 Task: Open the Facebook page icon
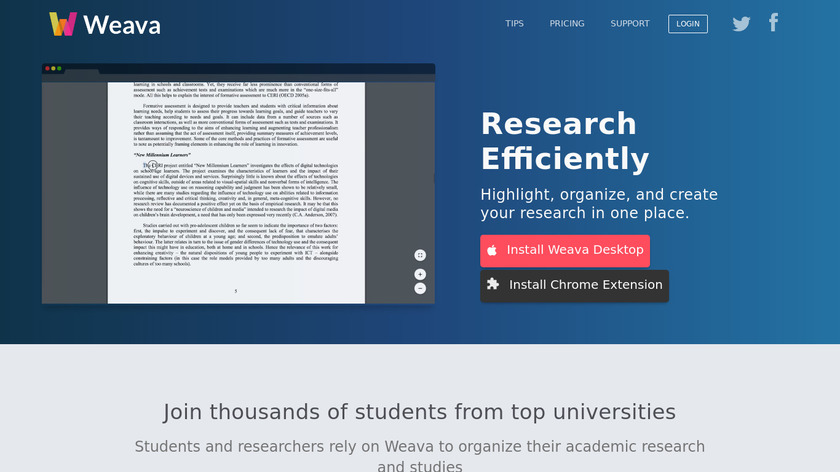(773, 23)
